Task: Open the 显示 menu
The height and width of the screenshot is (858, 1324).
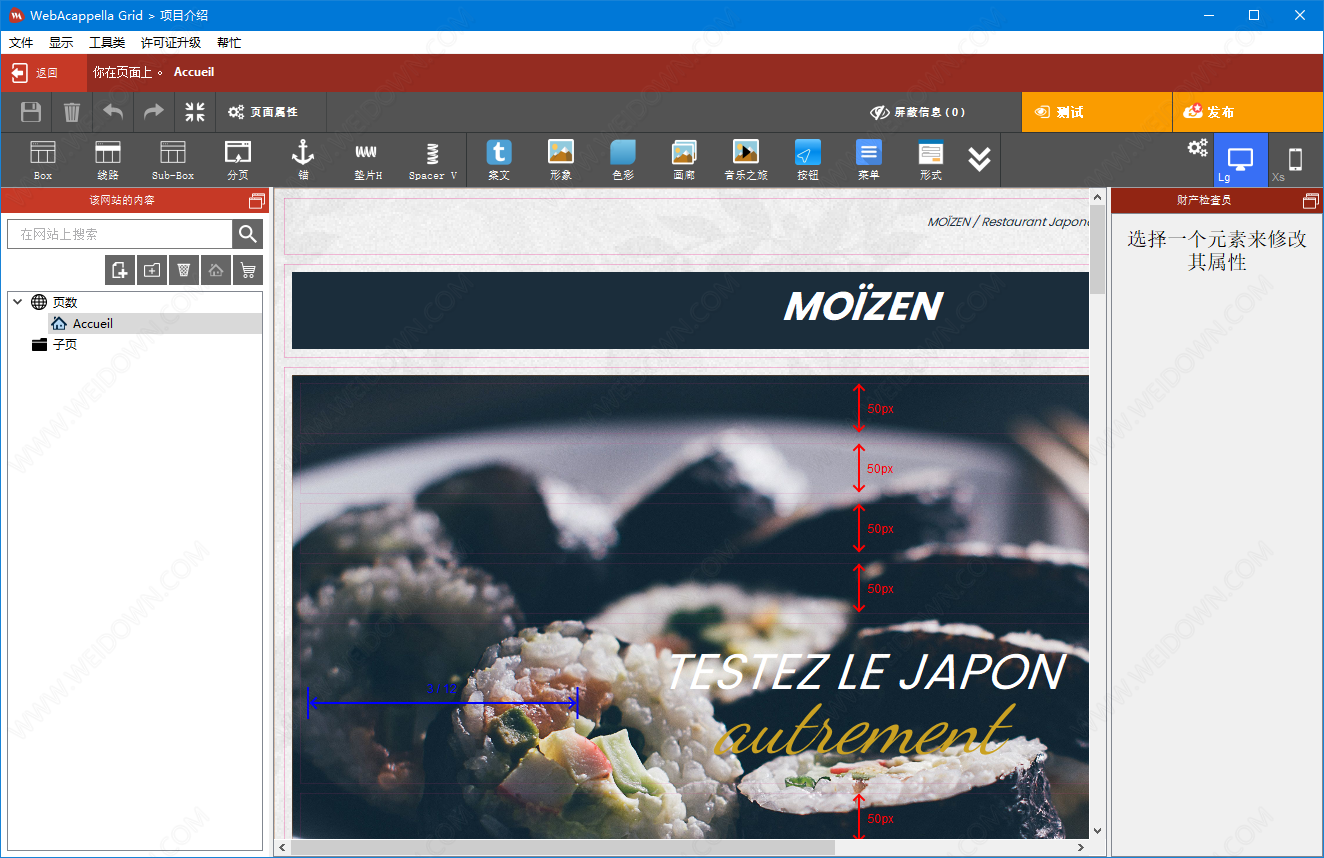Action: click(61, 43)
